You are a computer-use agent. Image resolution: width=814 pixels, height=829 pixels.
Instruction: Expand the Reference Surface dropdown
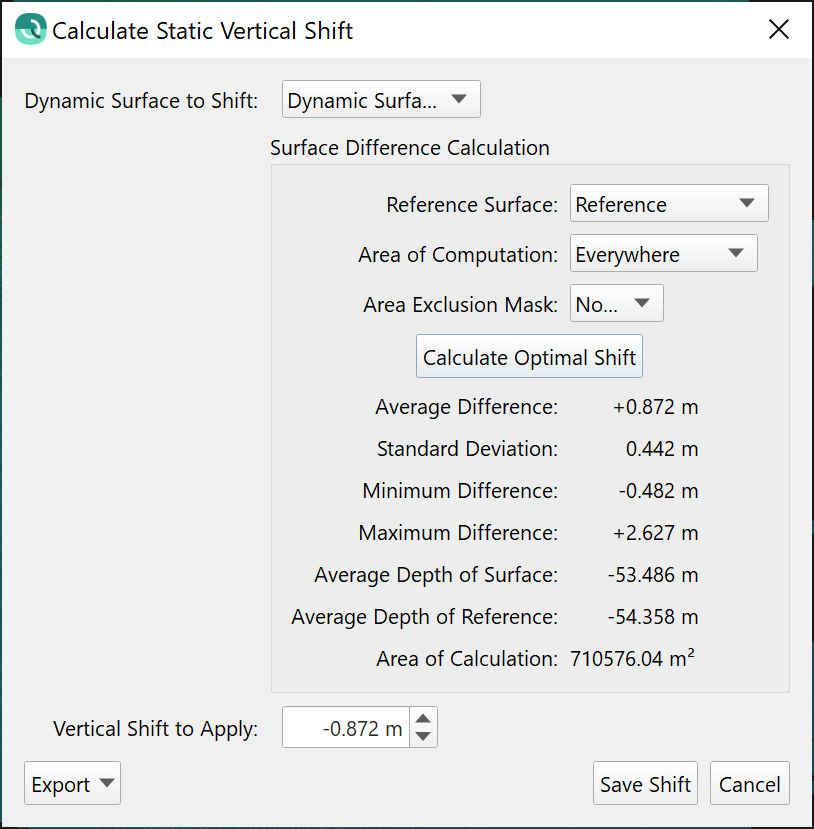668,204
